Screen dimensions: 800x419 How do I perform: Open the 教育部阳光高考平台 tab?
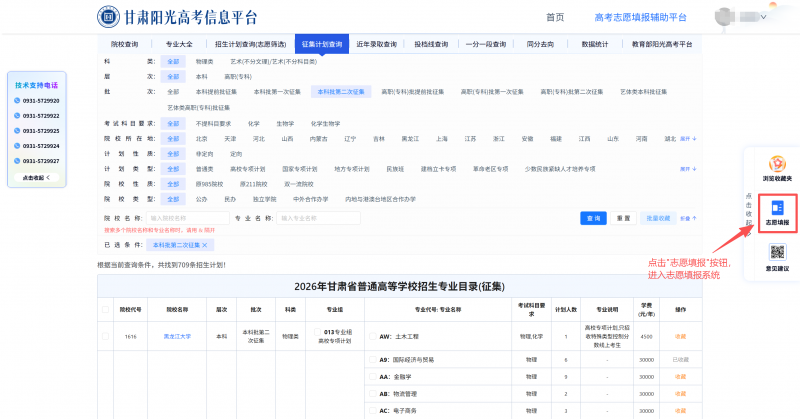coord(662,44)
